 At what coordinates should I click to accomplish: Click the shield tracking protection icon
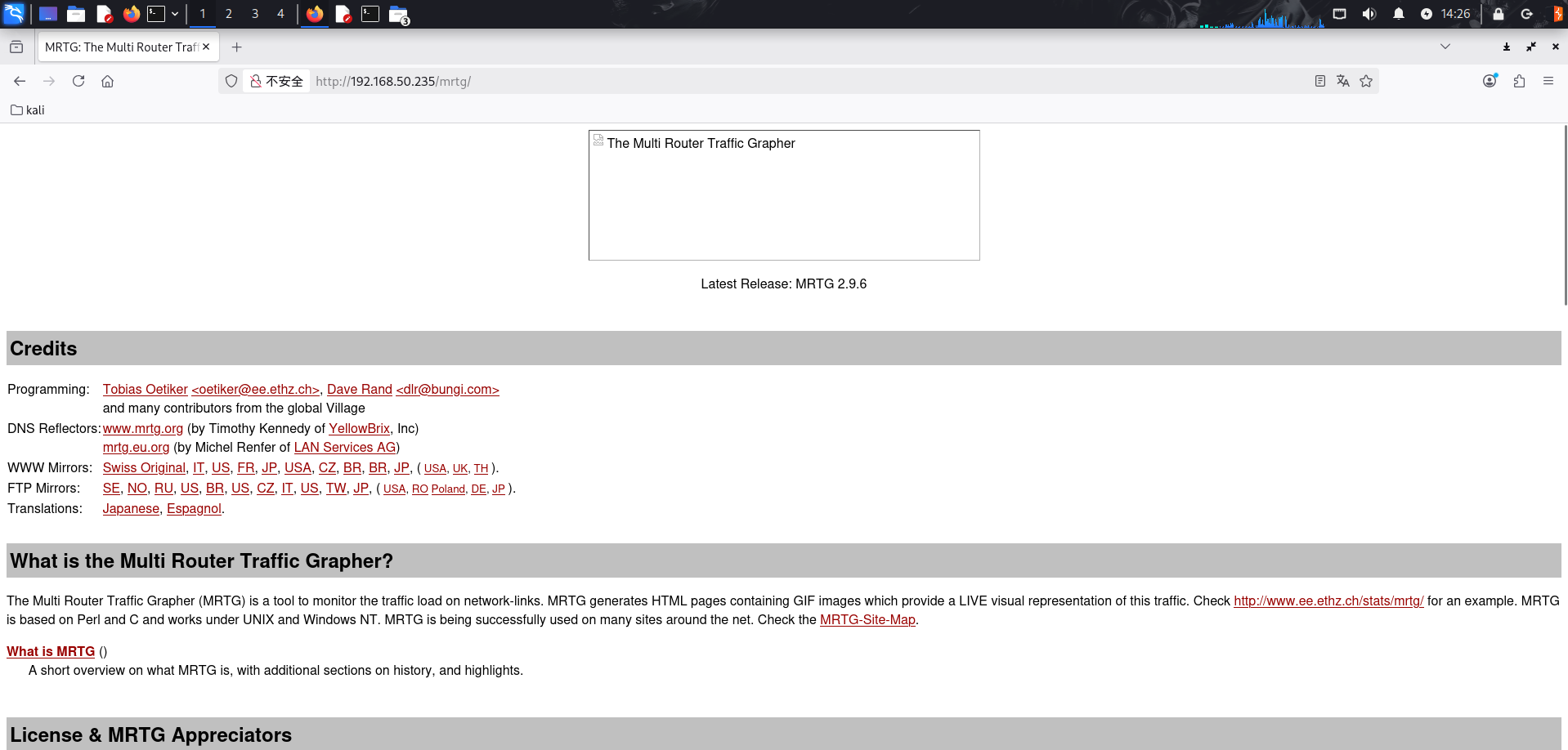coord(231,81)
